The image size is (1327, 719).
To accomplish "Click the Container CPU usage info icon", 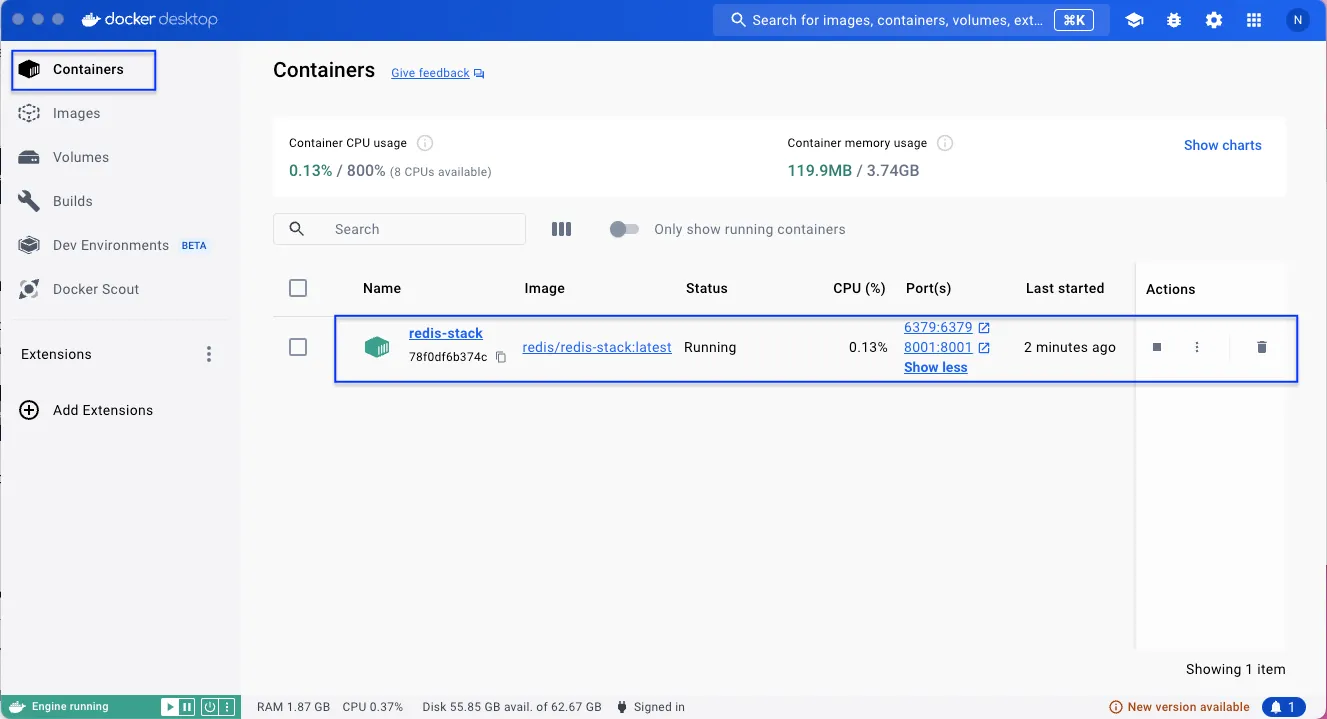I will 424,143.
